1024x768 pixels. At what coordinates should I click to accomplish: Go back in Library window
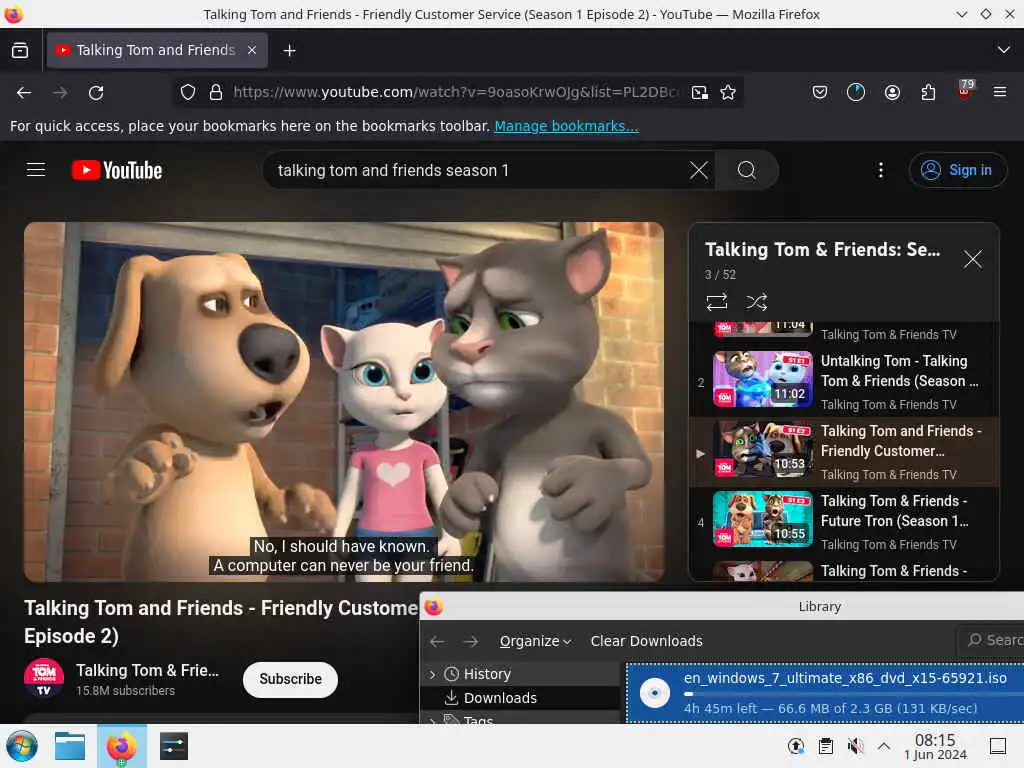click(437, 641)
